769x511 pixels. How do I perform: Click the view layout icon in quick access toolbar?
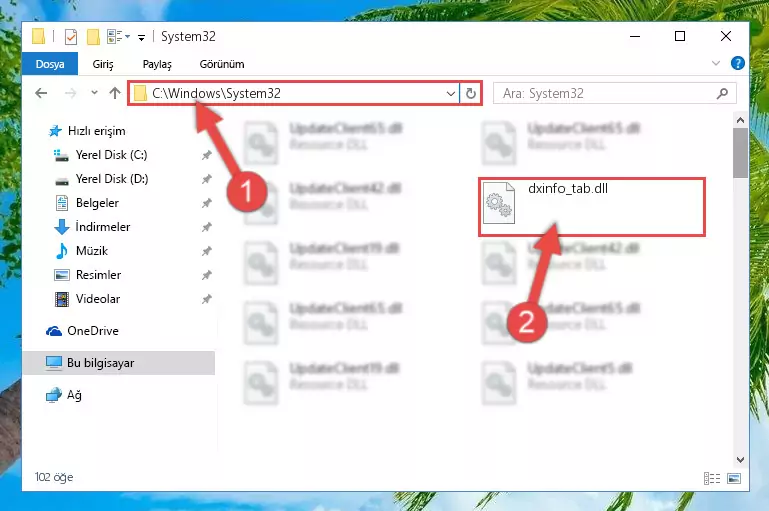[115, 37]
